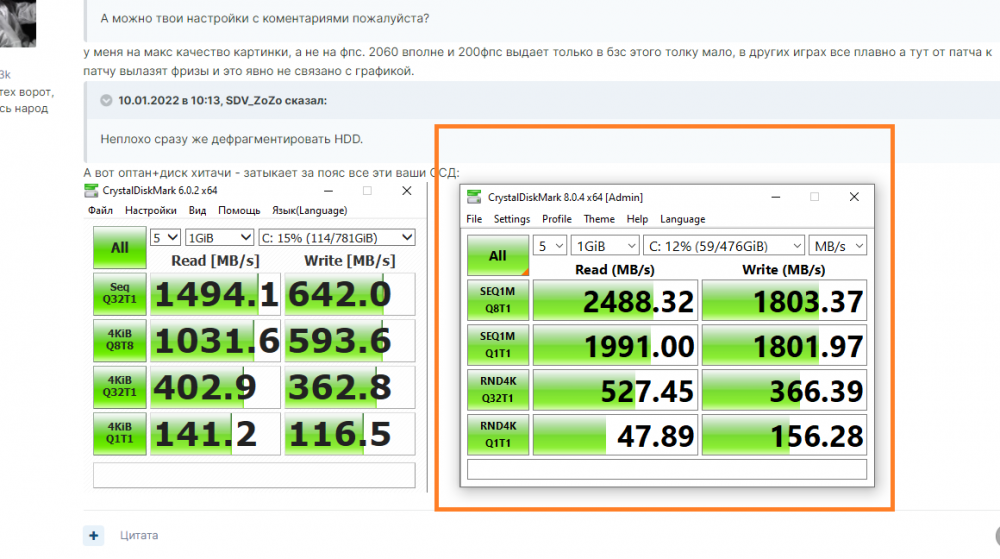The height and width of the screenshot is (559, 1000).
Task: Open the File menu
Action: coord(474,219)
